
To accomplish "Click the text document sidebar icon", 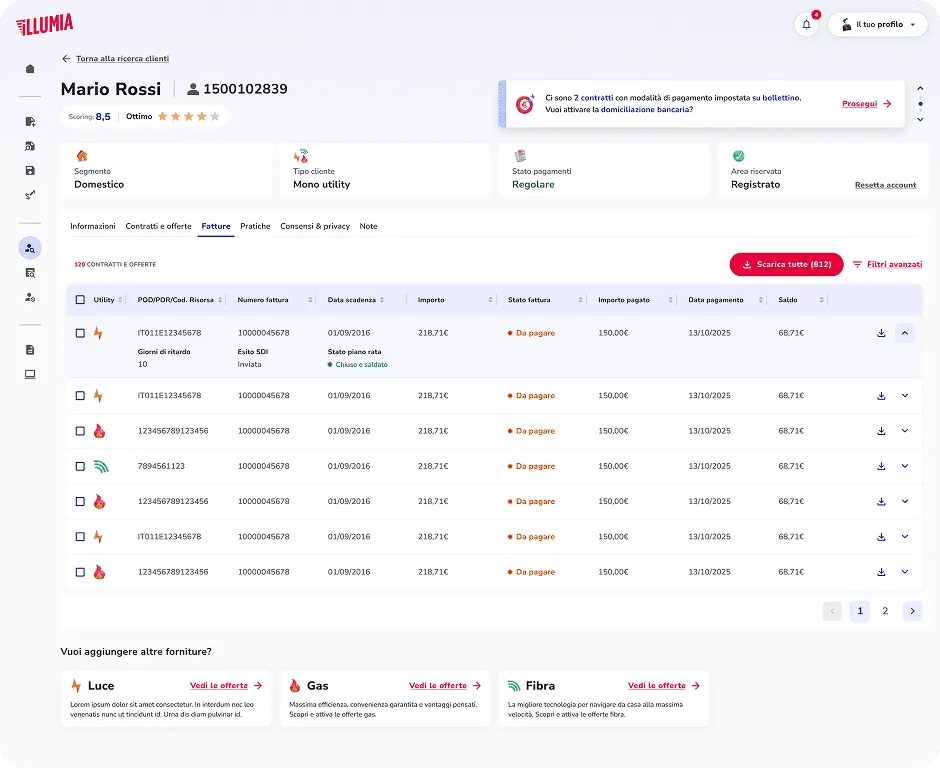I will coord(30,350).
